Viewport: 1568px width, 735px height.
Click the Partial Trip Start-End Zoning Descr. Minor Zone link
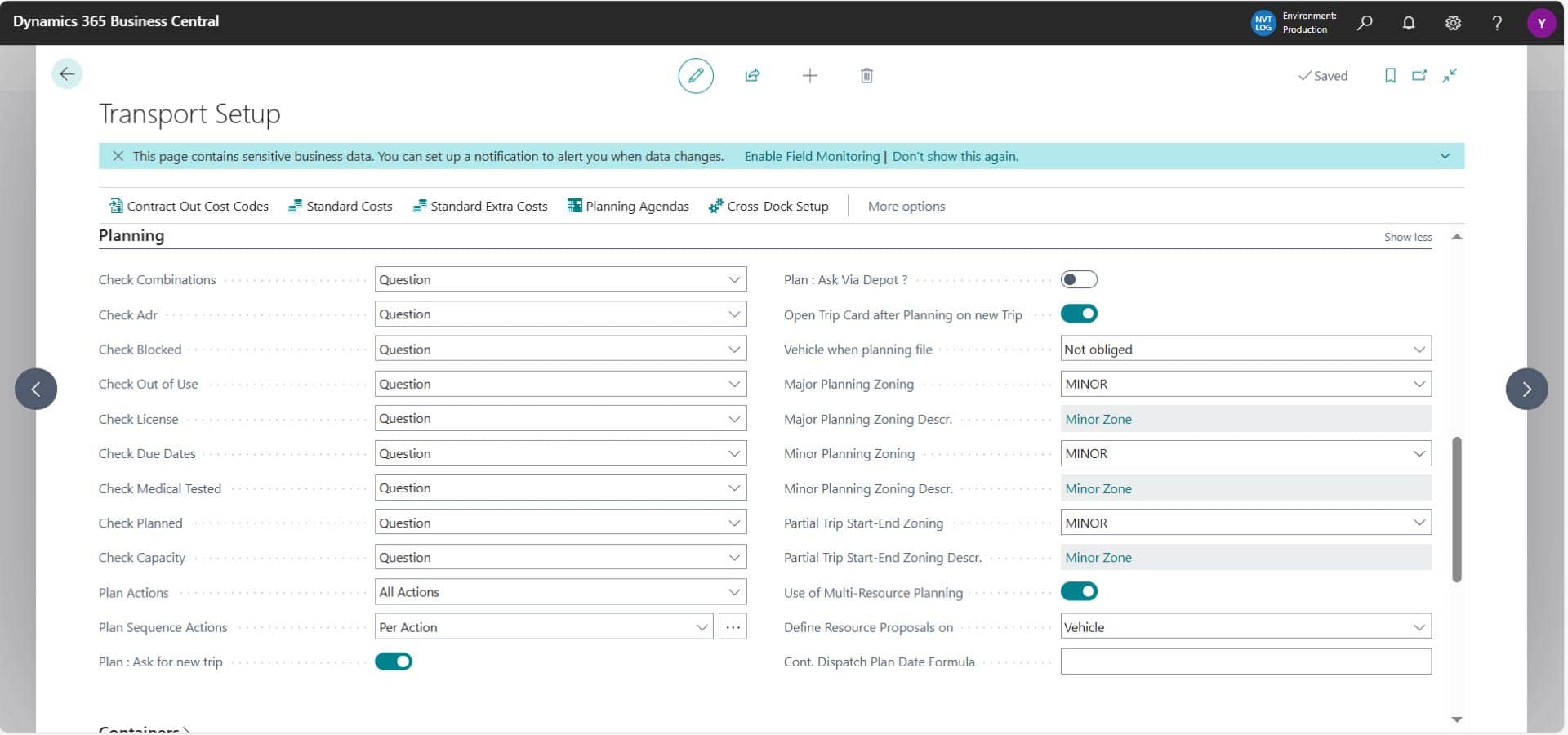1098,558
